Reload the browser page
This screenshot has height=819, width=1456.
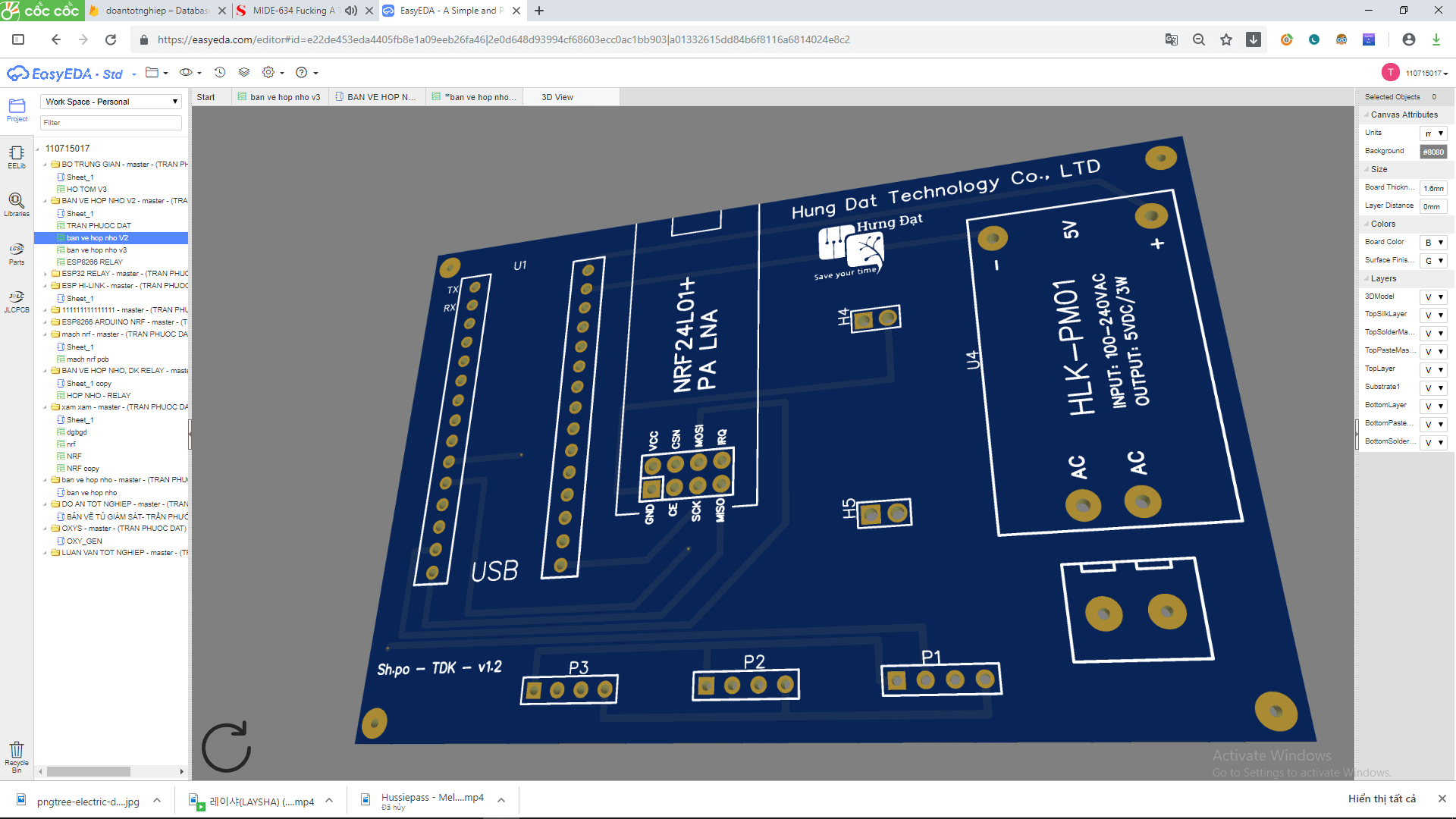click(x=111, y=39)
